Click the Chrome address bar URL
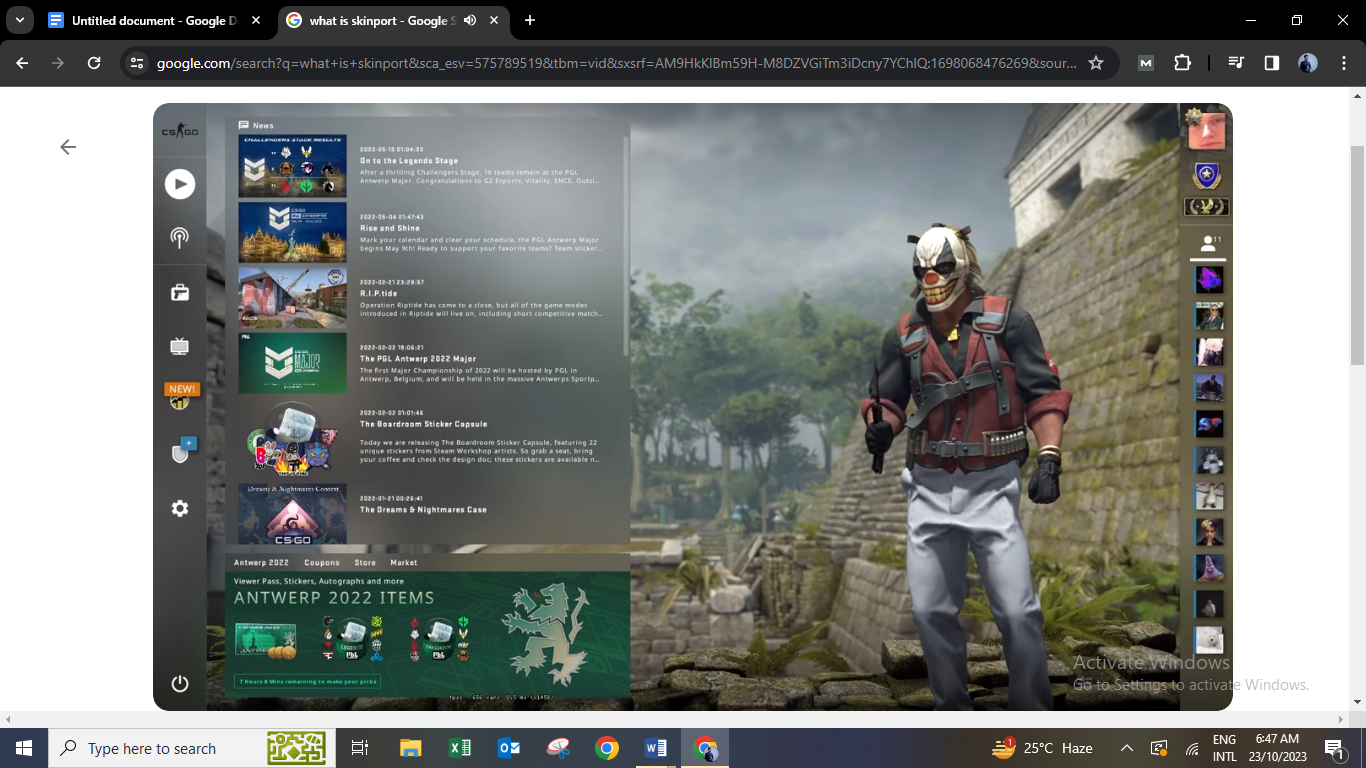 pos(616,63)
